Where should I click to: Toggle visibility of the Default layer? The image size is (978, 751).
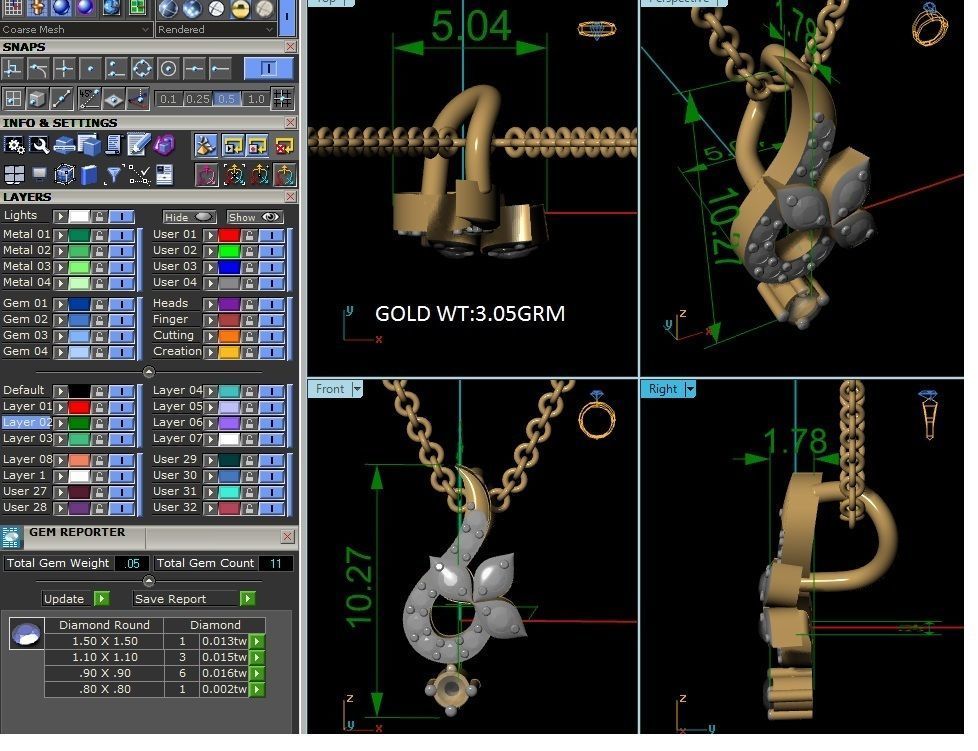(x=122, y=391)
